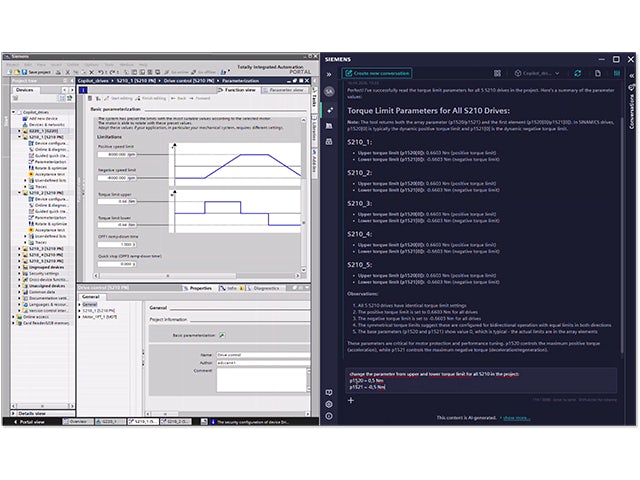640x480 pixels.
Task: Expand the Online access tree node
Action: coord(14,316)
